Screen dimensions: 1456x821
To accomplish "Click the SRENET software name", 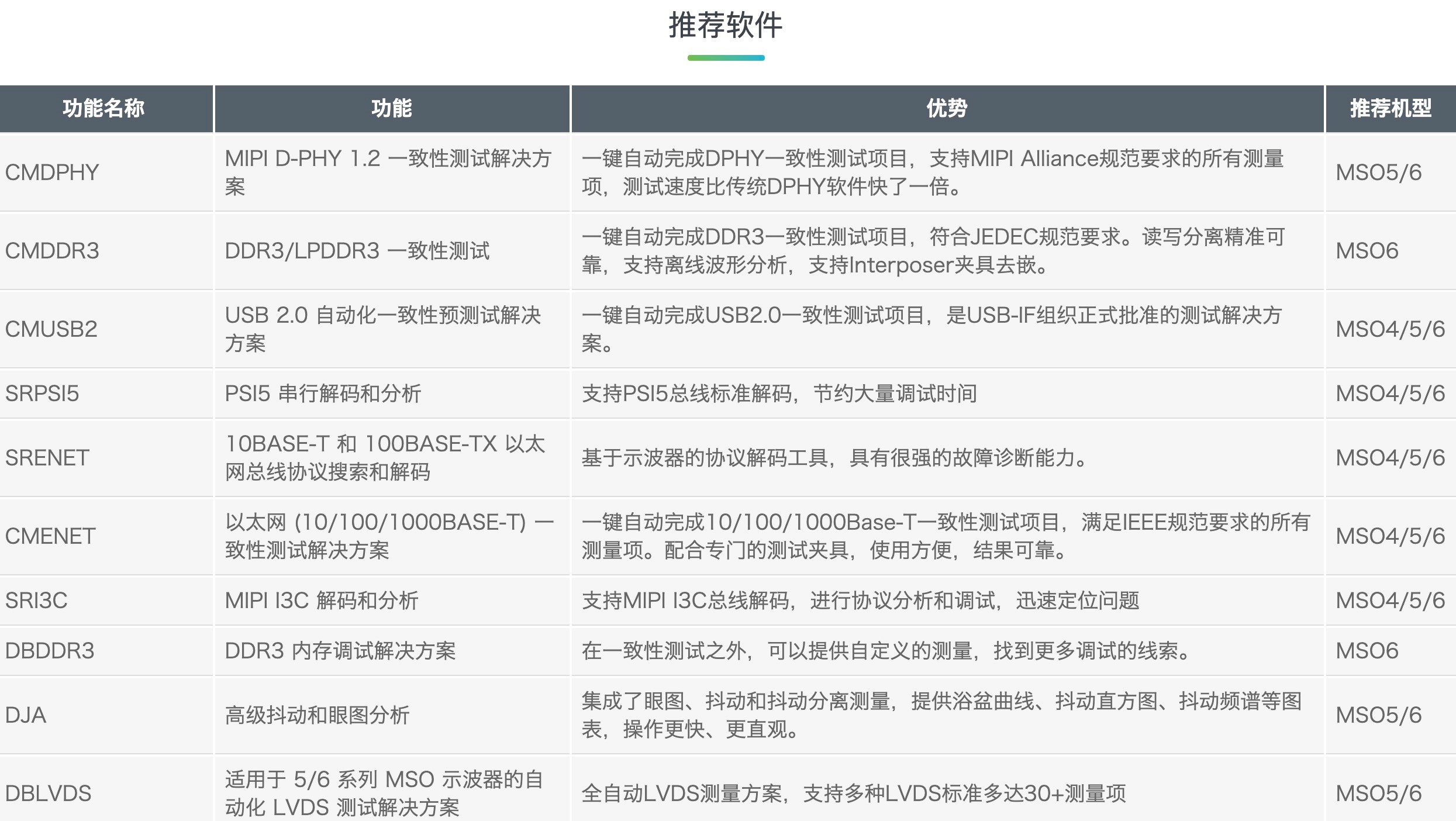I will (47, 458).
